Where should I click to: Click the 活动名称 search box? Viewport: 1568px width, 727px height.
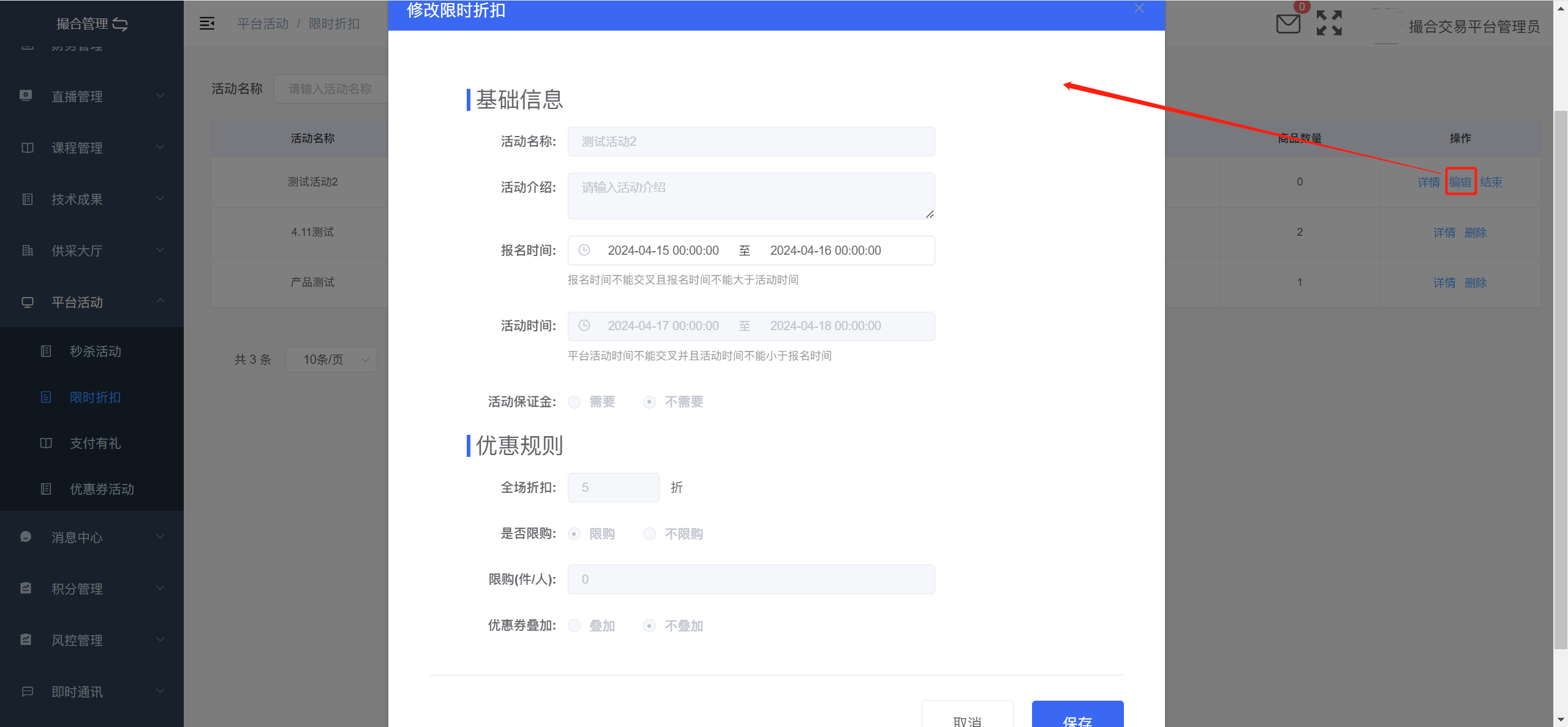[x=331, y=89]
